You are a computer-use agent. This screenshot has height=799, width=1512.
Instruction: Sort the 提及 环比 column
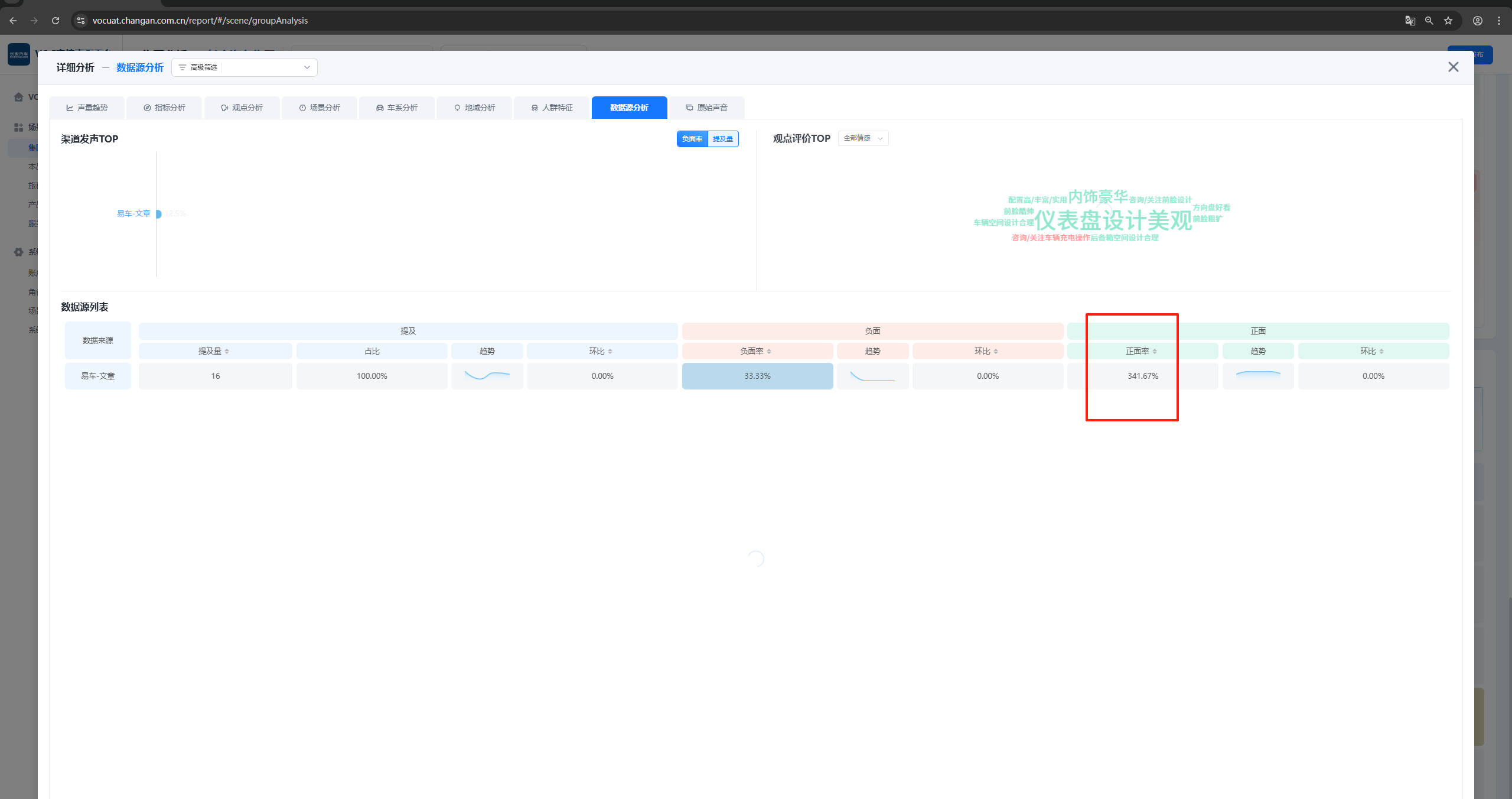click(x=610, y=352)
